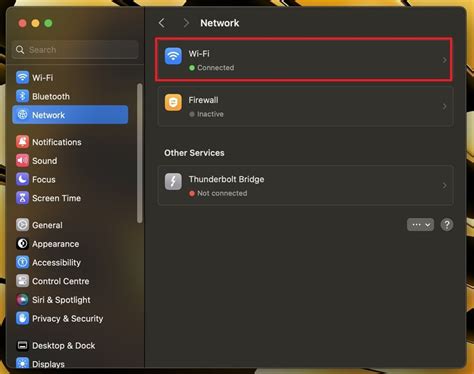Expand the Firewall row chevron
Screen dimensions: 474x374
coord(444,106)
